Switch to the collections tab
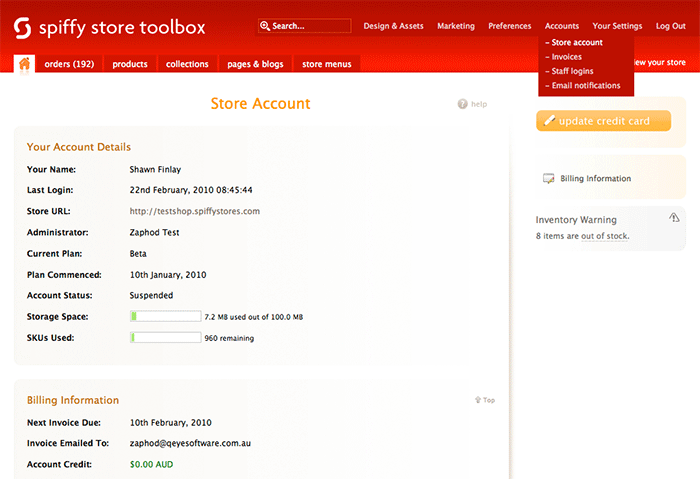 (x=187, y=64)
